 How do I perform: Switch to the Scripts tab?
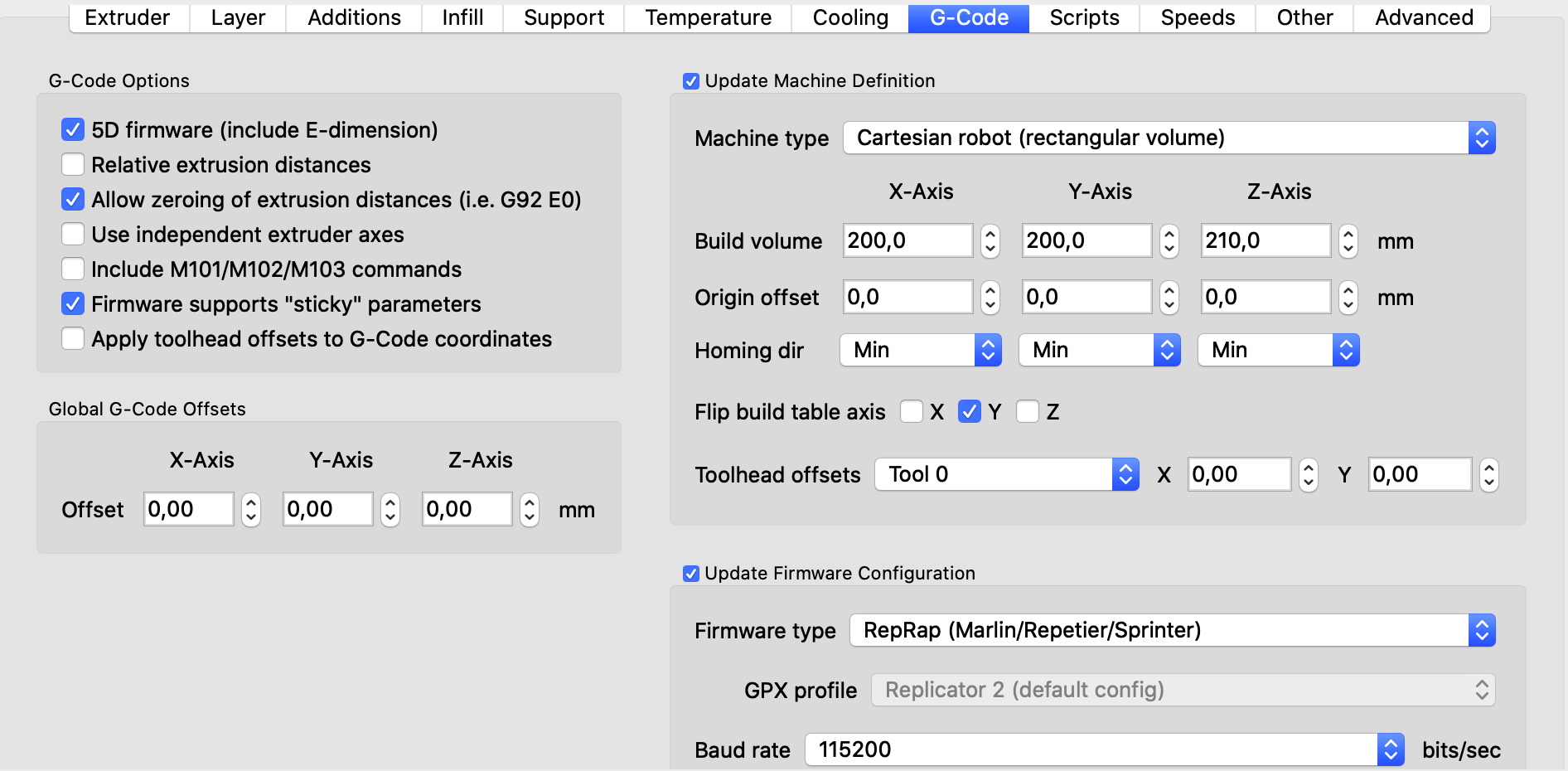click(x=1083, y=17)
